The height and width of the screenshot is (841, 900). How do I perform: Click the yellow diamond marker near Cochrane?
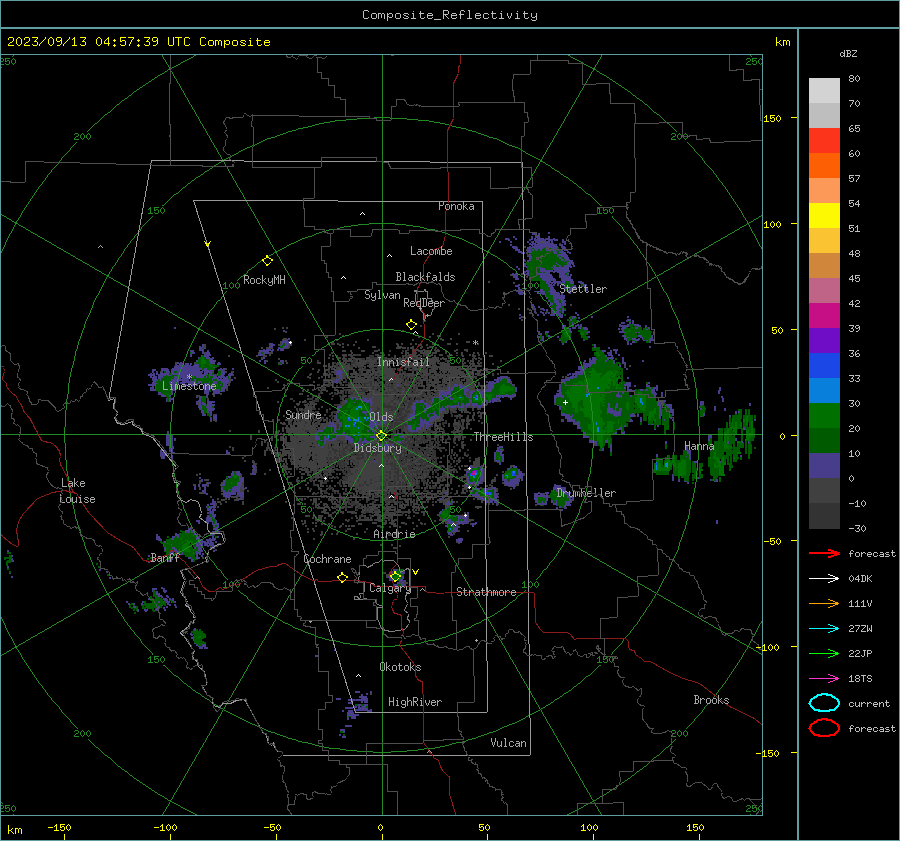342,578
